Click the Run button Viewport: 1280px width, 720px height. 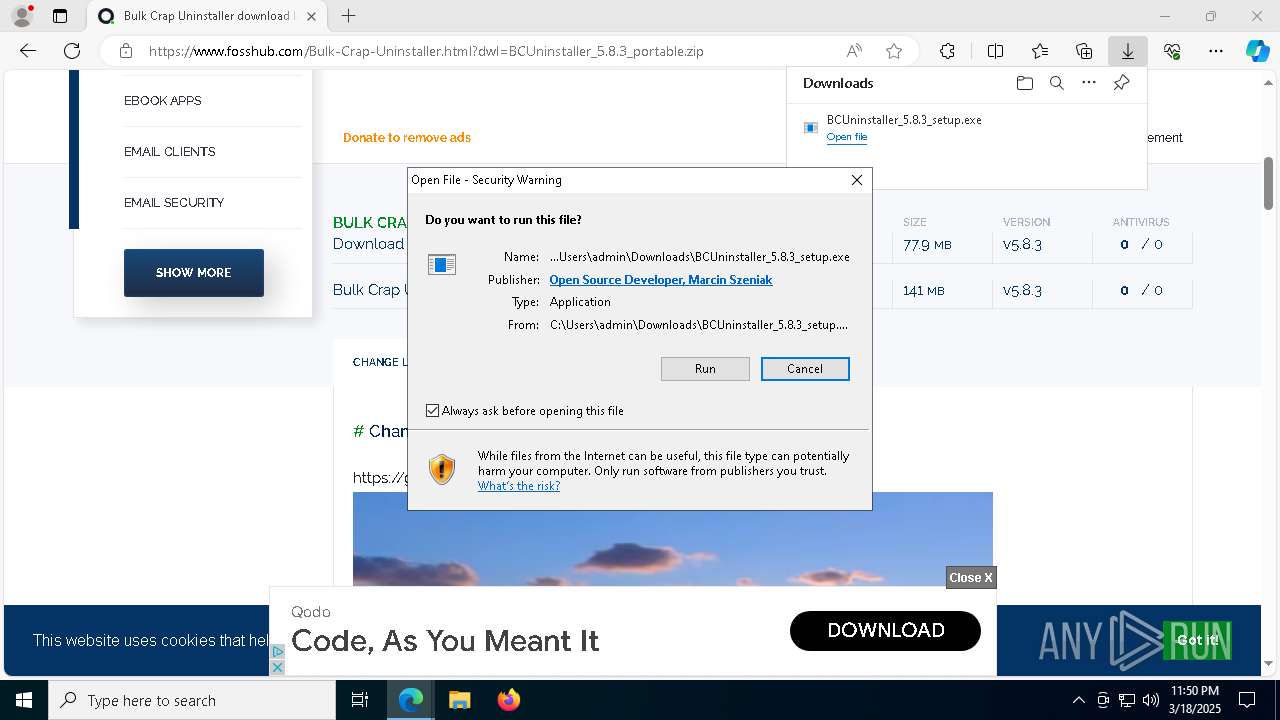click(x=705, y=369)
